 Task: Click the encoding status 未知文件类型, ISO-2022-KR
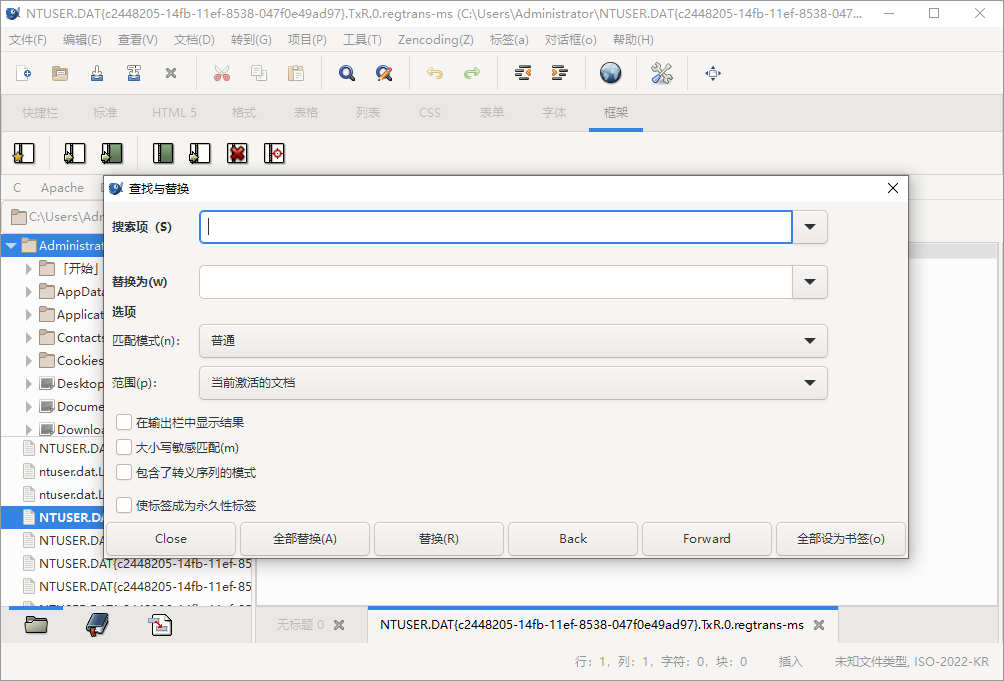[x=912, y=662]
